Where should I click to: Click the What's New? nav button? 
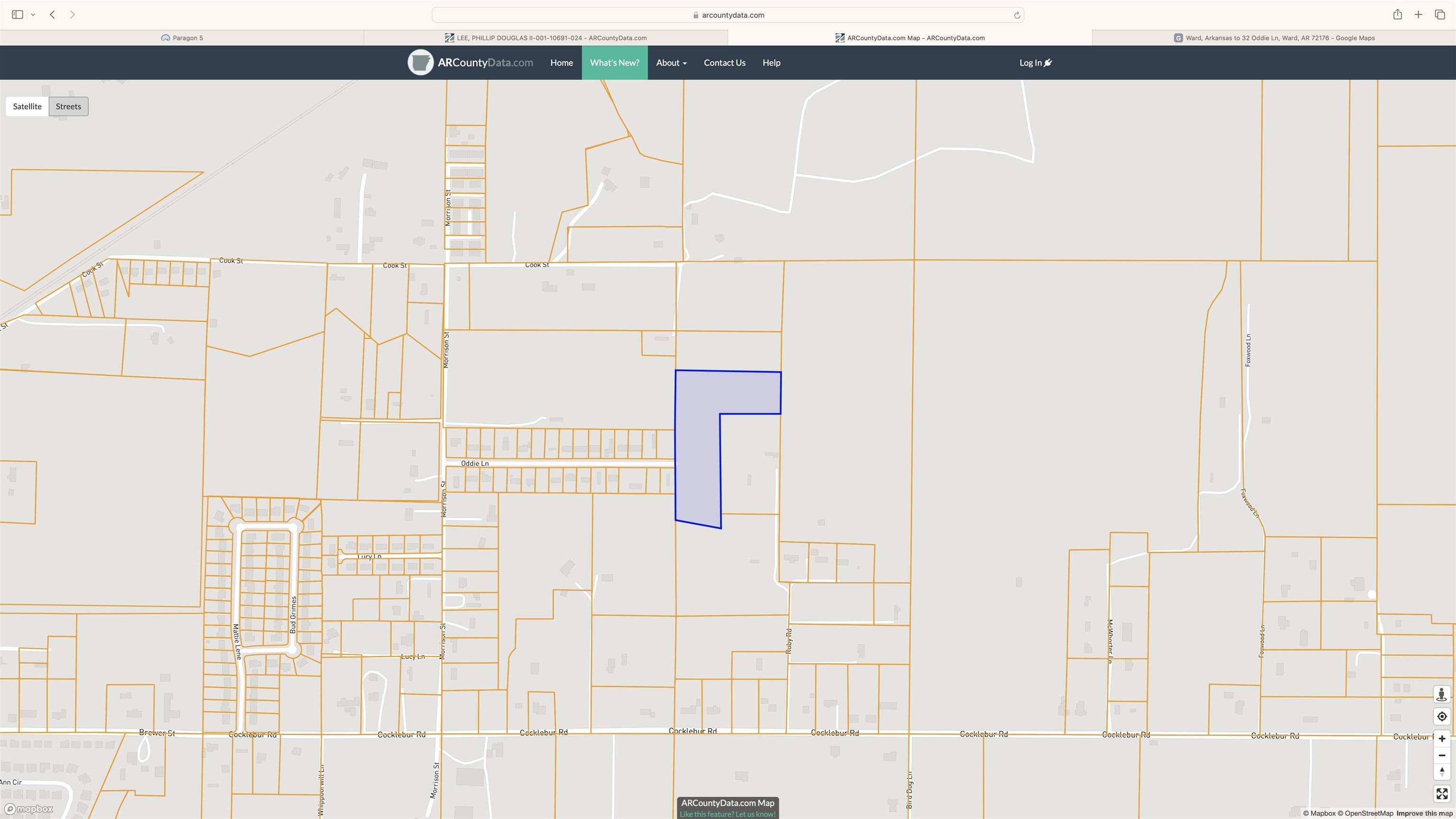click(x=614, y=63)
